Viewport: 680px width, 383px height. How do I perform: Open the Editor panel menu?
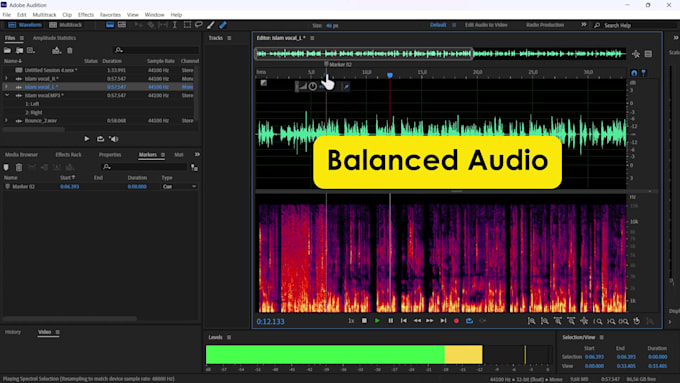click(x=312, y=38)
